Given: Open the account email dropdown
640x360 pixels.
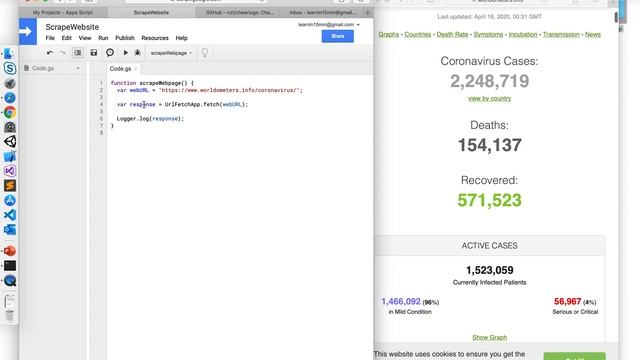Looking at the screenshot, I should (x=329, y=24).
